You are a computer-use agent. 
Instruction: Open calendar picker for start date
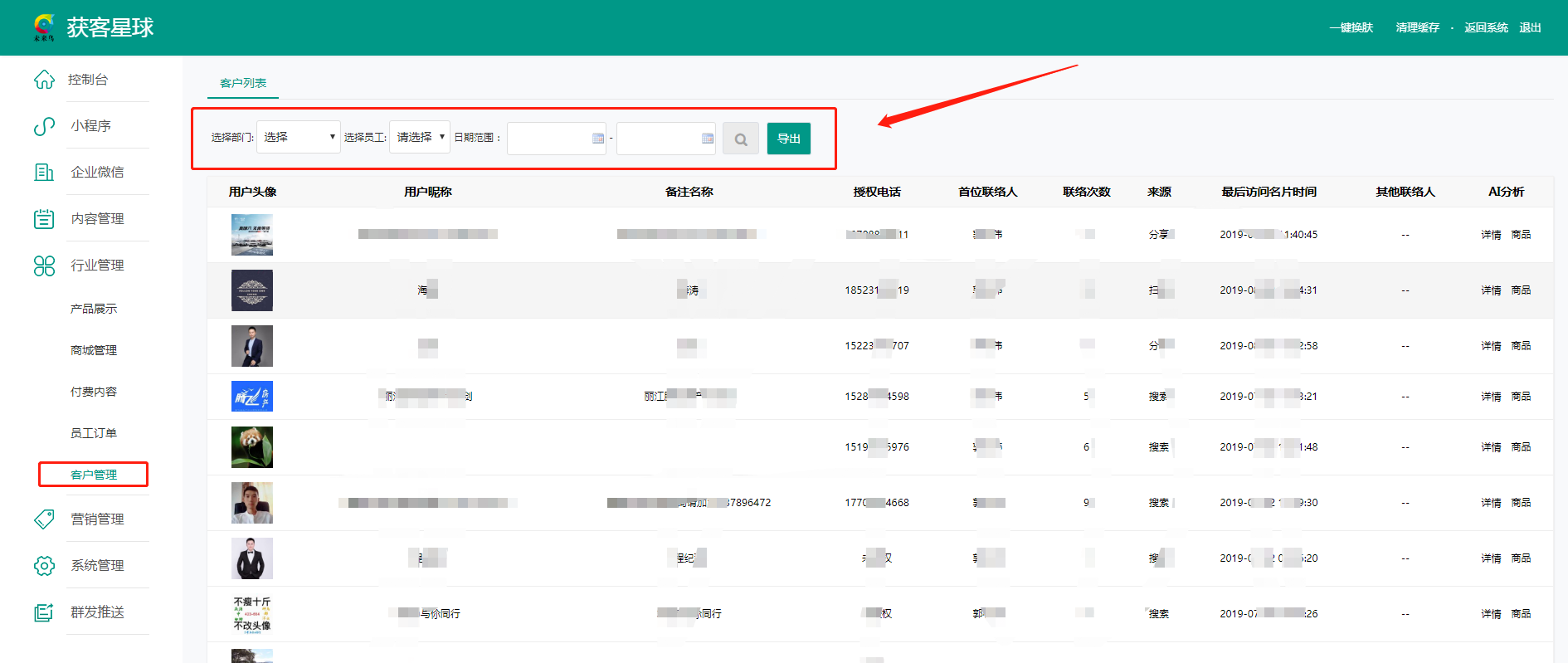[598, 139]
